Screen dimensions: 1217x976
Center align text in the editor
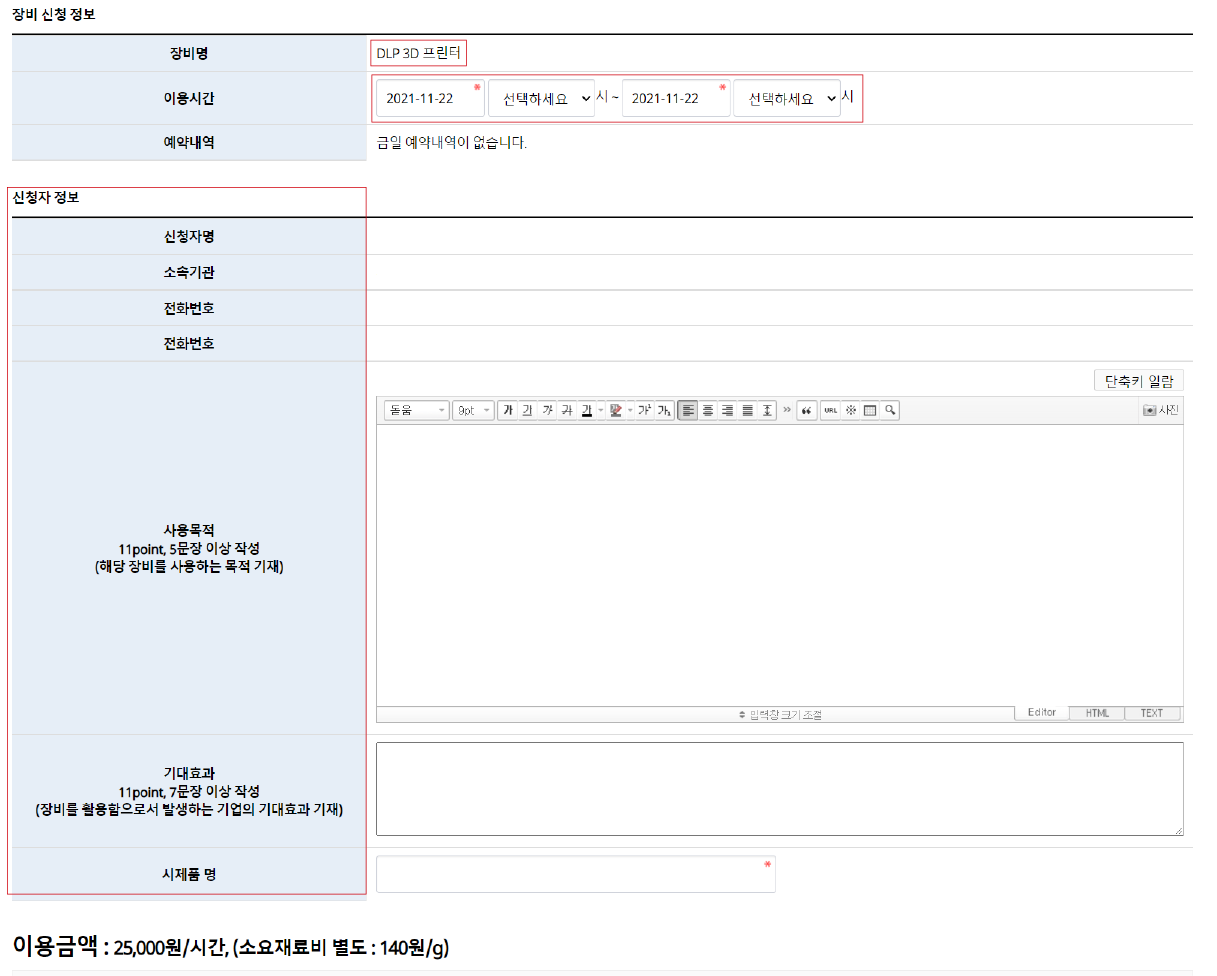click(x=707, y=410)
